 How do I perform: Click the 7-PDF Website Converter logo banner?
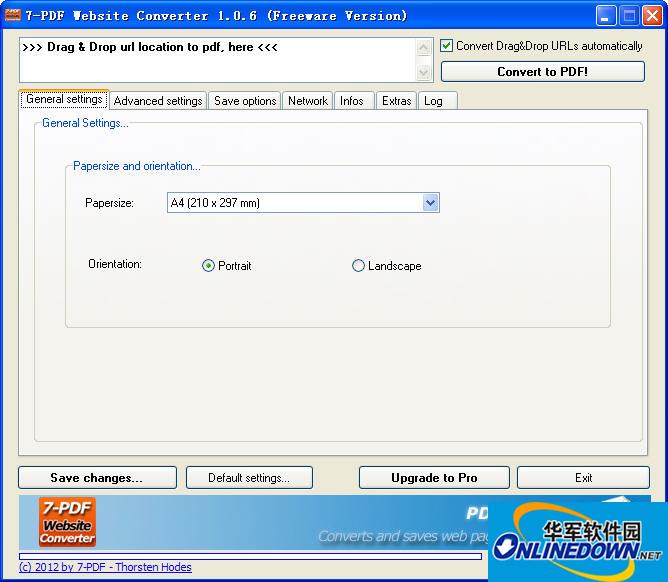tap(67, 522)
